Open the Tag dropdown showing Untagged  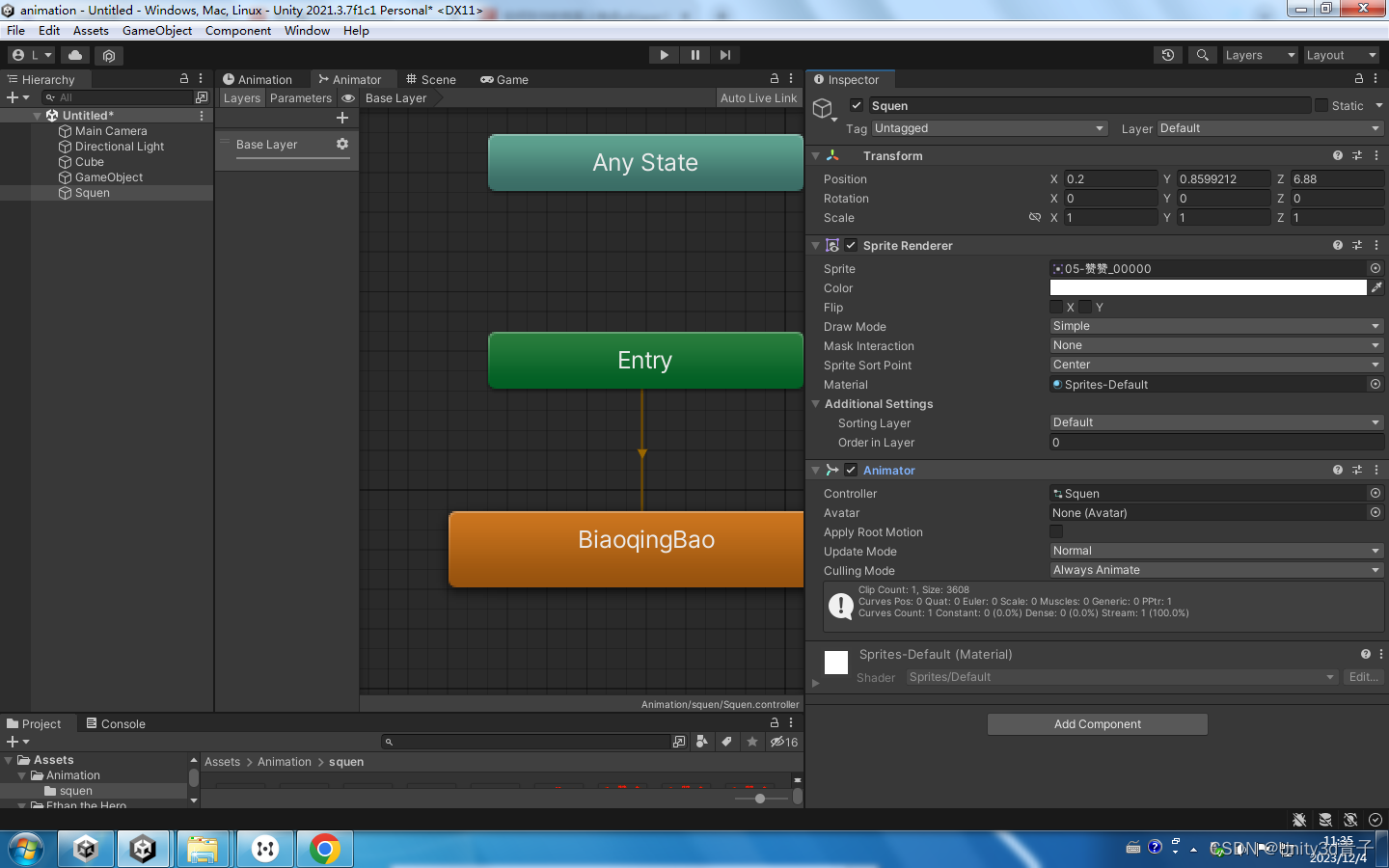pos(989,128)
